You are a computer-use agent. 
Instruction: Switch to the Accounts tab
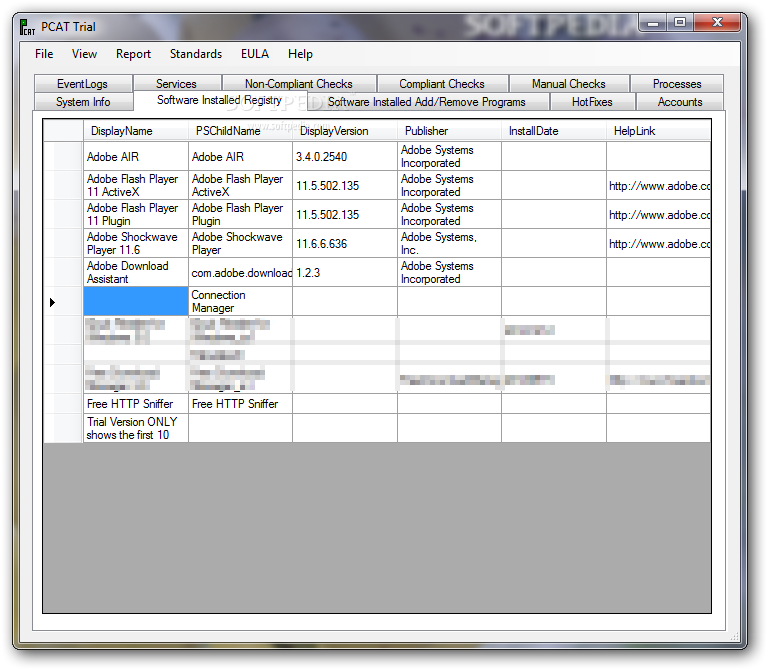pos(680,102)
